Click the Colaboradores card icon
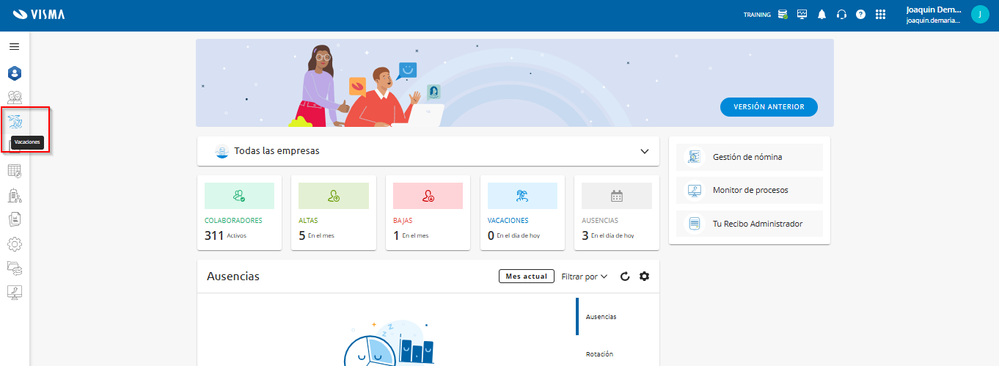Screen dimensions: 999x366 tap(239, 196)
